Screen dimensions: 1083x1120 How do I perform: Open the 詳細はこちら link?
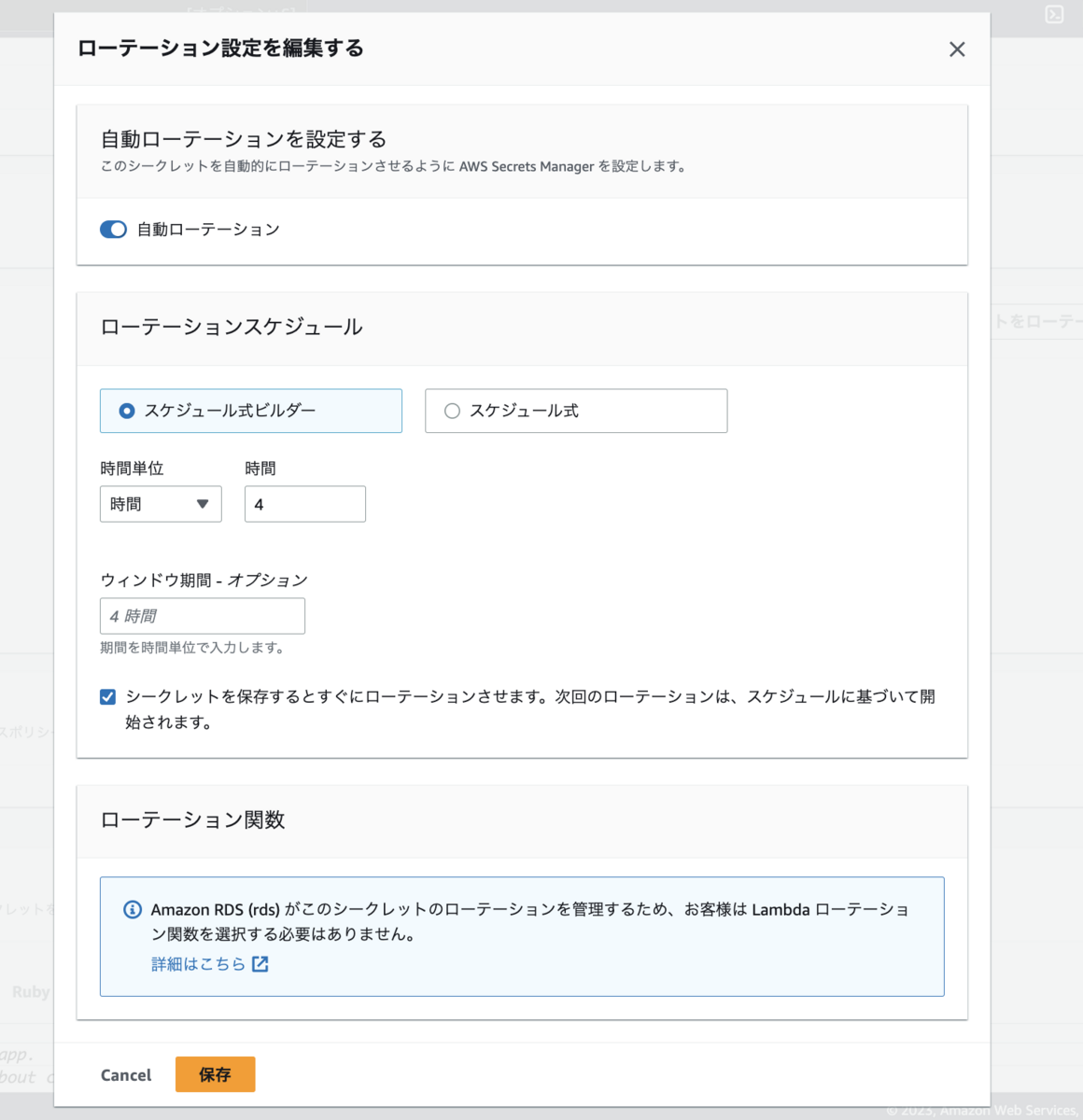coord(198,964)
